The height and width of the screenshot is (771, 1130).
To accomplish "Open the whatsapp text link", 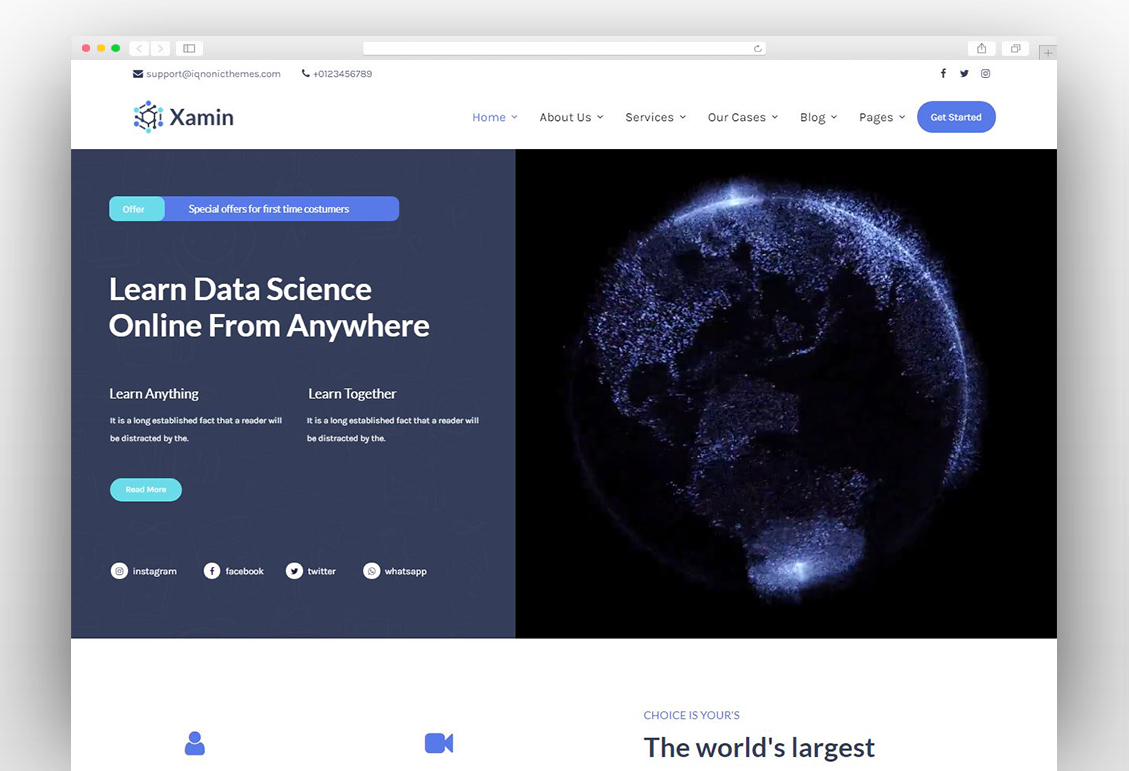I will pos(405,571).
